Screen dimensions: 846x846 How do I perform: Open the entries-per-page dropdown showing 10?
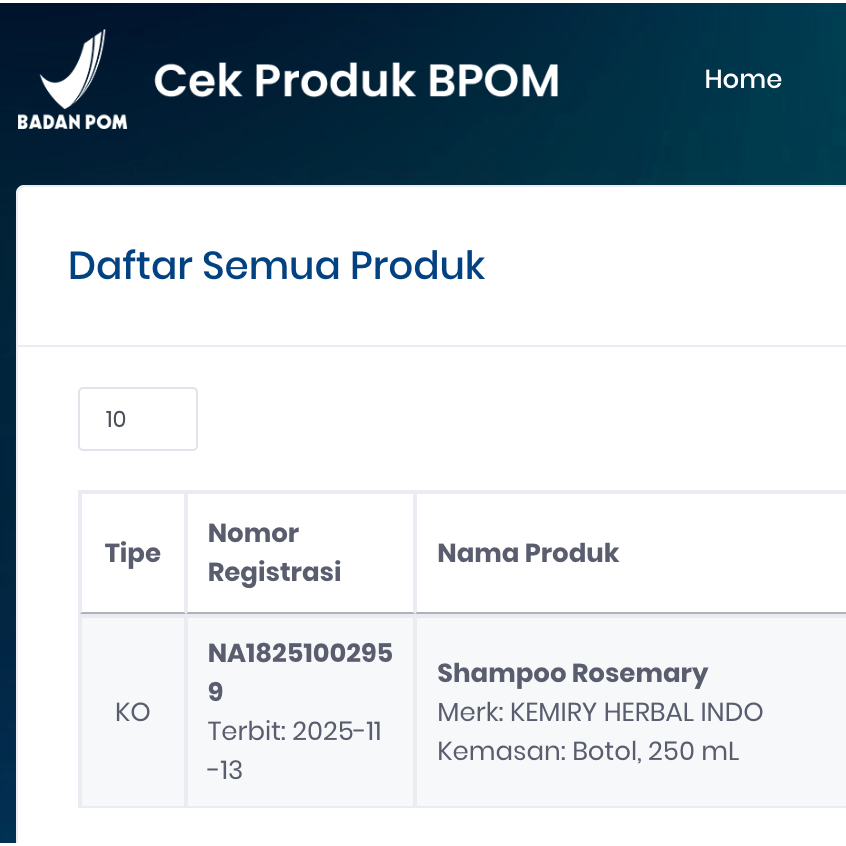click(138, 419)
